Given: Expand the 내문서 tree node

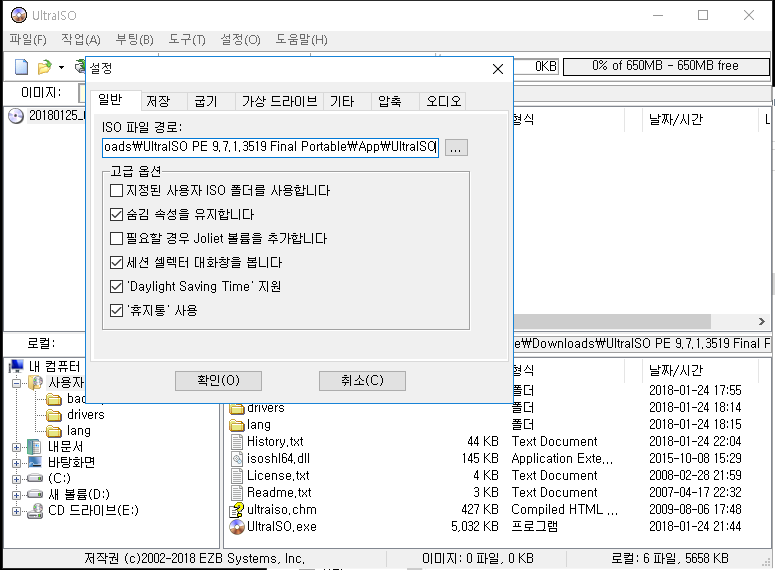Looking at the screenshot, I should [16, 447].
